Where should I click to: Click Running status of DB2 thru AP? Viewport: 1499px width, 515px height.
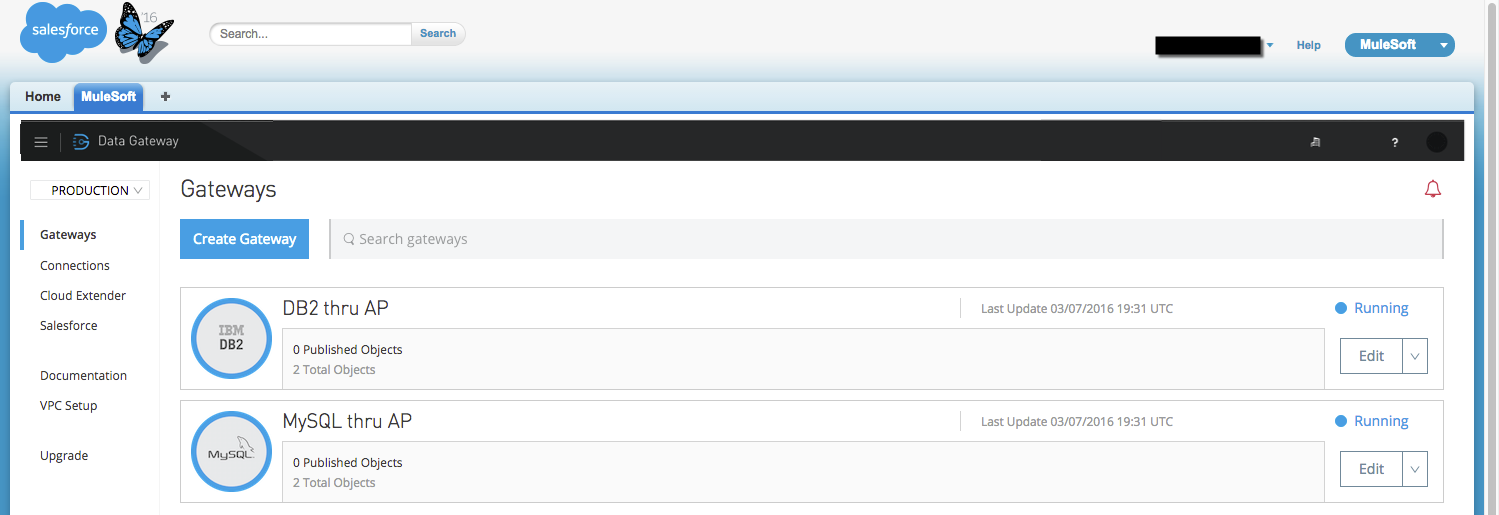pos(1372,308)
